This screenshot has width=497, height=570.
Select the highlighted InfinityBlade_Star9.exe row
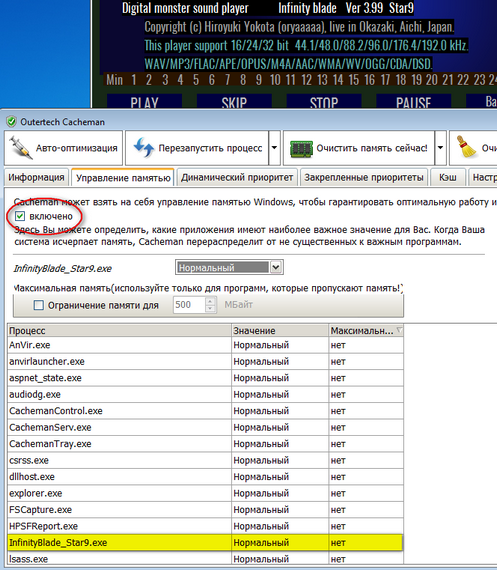point(205,542)
